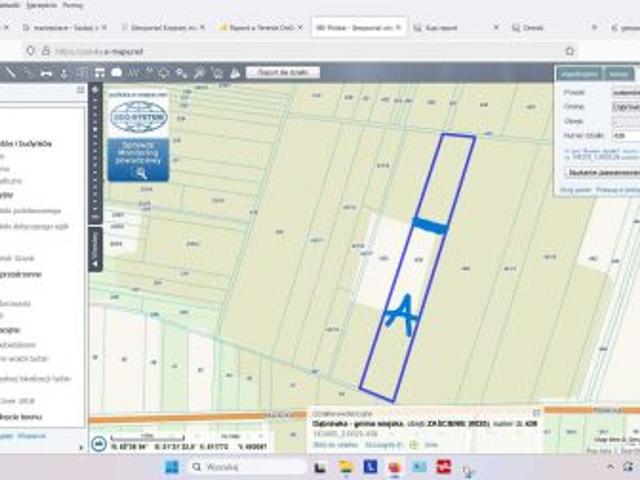This screenshot has height=480, width=640.
Task: Click the white speech bubble toolbar icon
Action: 117,73
